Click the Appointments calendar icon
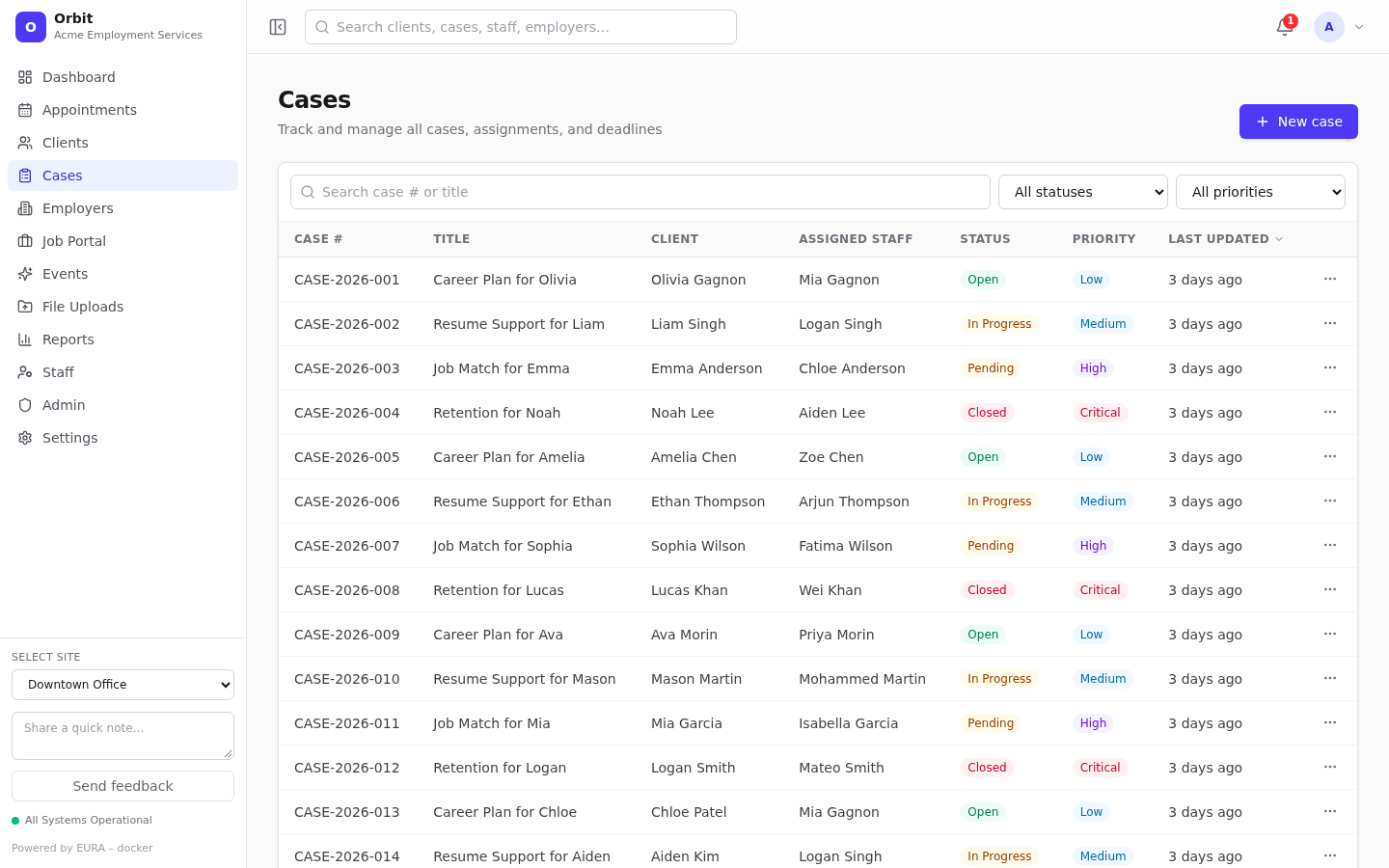Viewport: 1389px width, 868px height. [x=25, y=110]
